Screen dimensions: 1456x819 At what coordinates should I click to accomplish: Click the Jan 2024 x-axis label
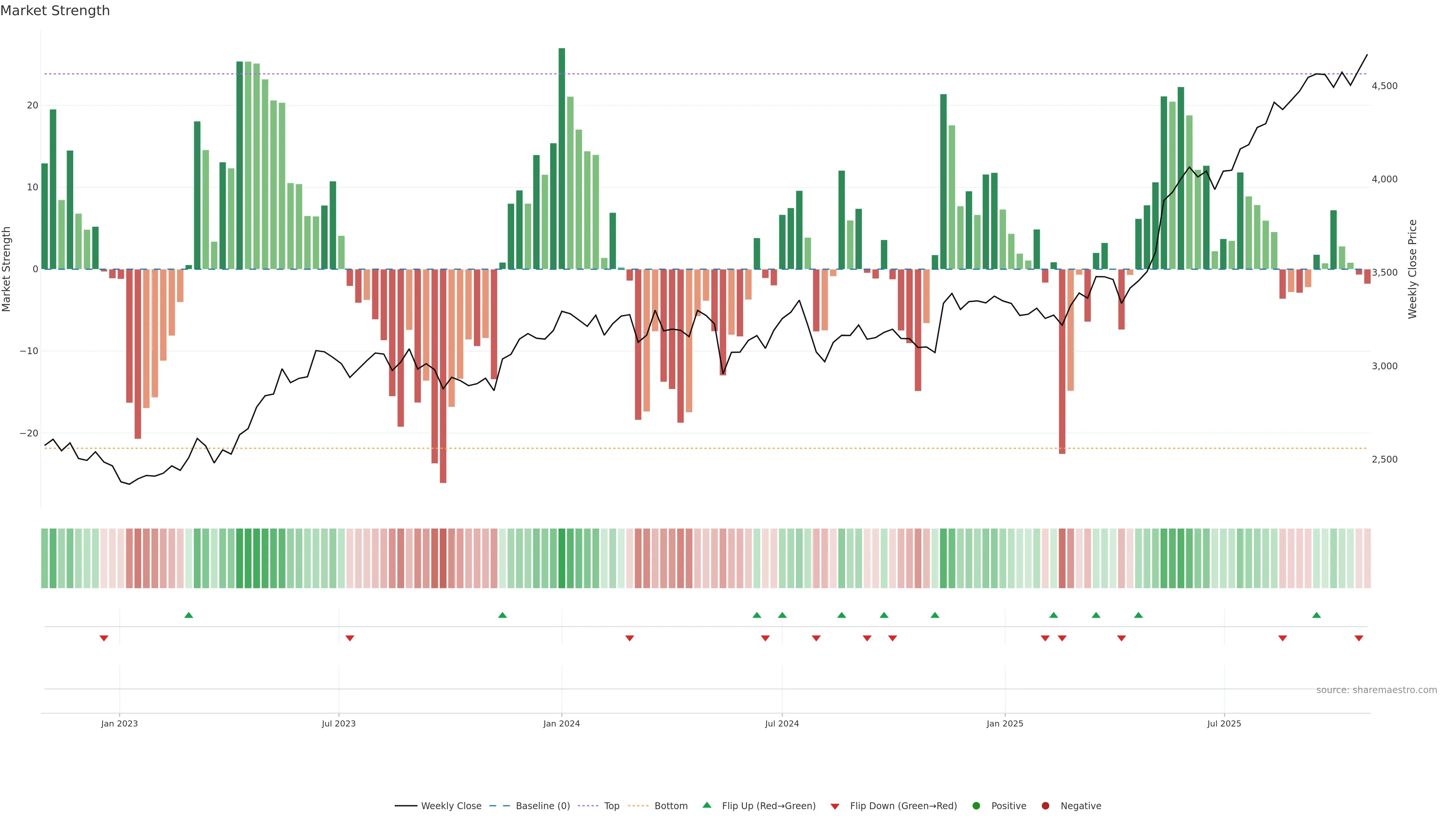[561, 723]
